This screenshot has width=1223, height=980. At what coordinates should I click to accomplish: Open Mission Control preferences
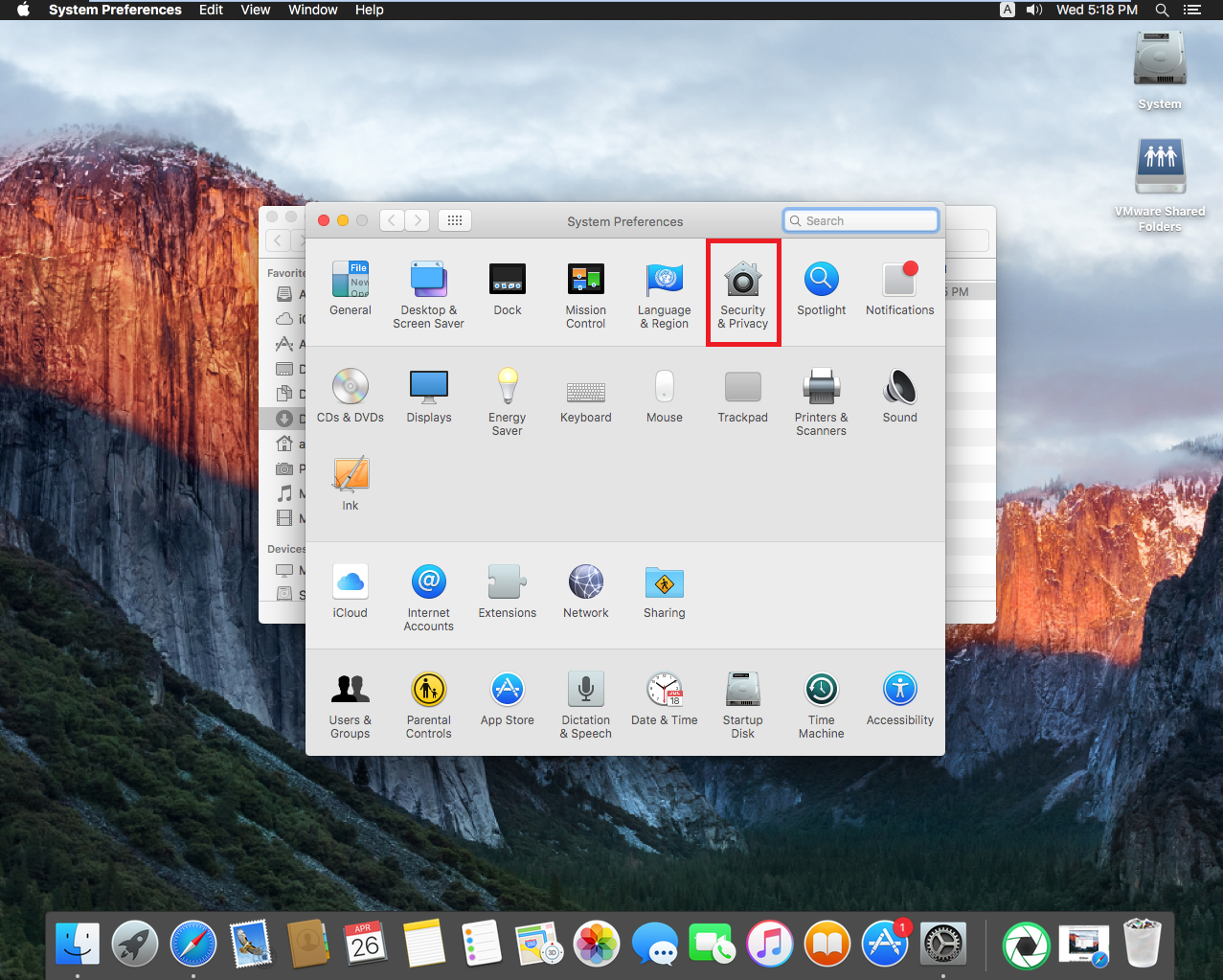tap(586, 294)
